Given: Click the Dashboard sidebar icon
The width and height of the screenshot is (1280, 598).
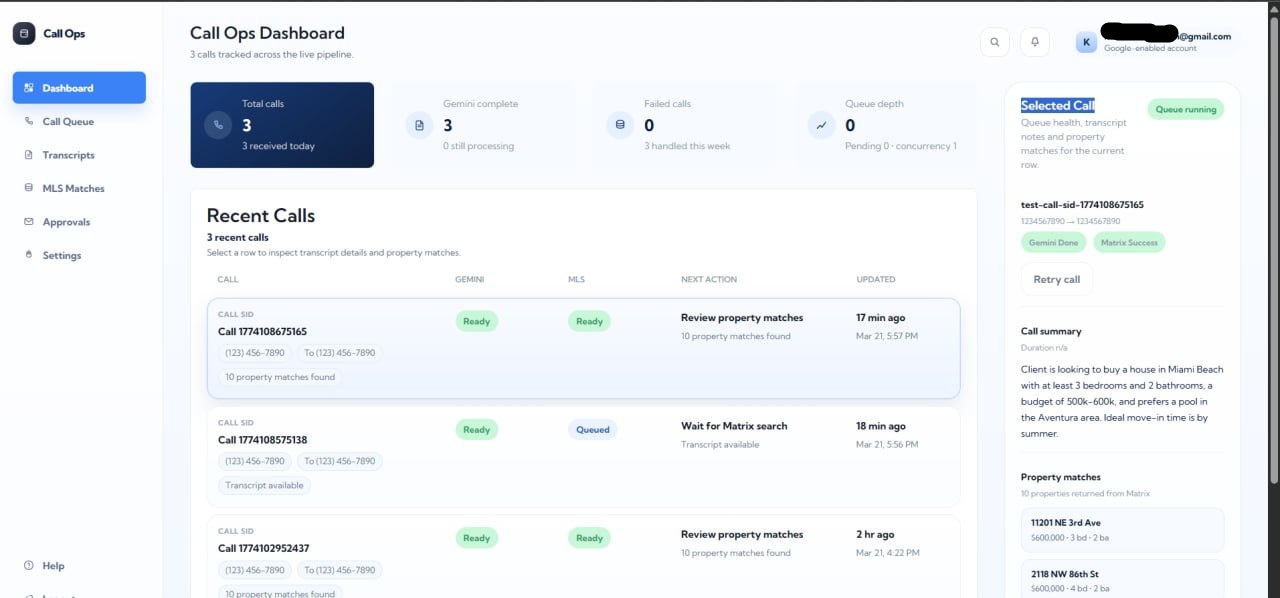Looking at the screenshot, I should (29, 88).
